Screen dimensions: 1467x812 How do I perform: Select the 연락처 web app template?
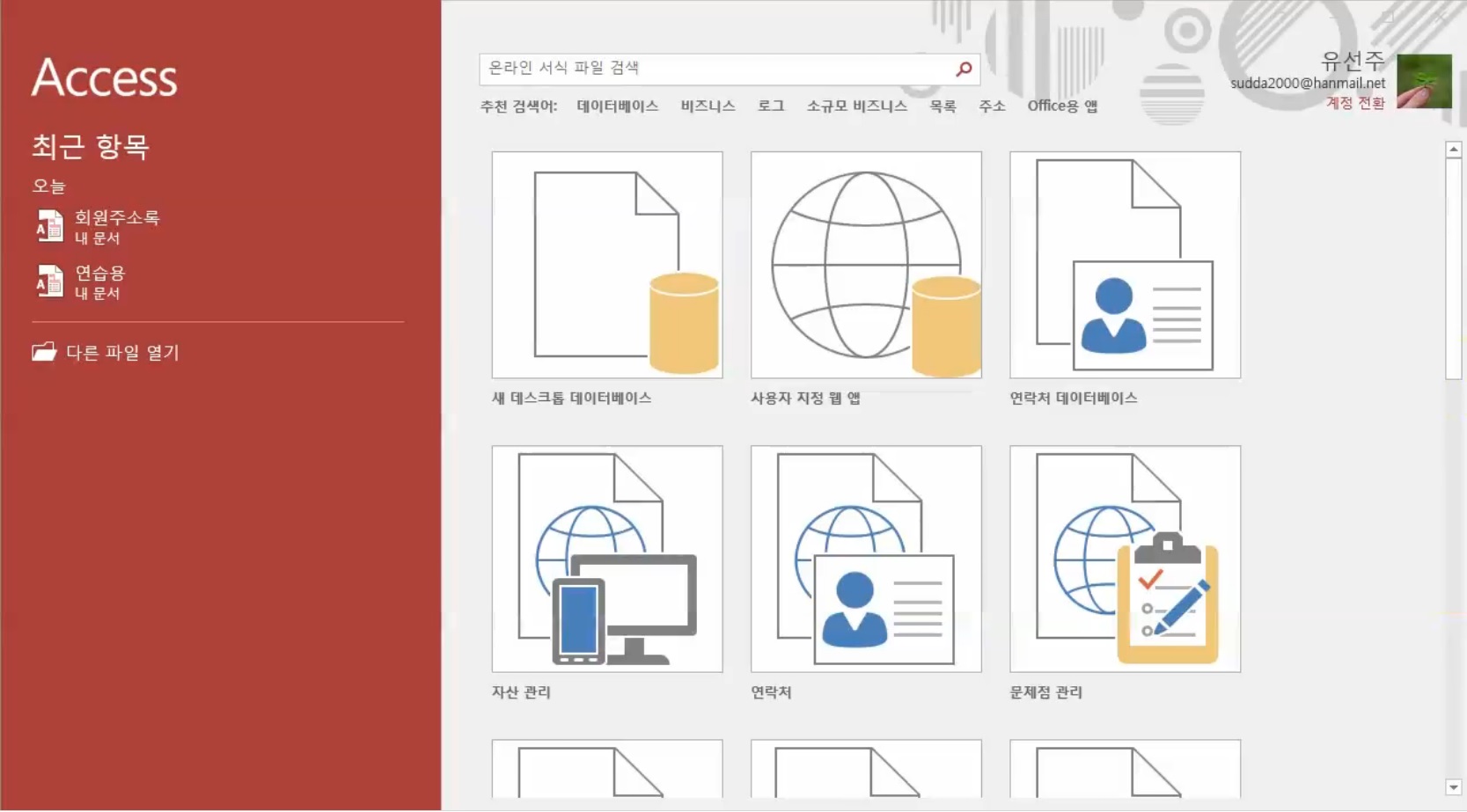coord(866,559)
